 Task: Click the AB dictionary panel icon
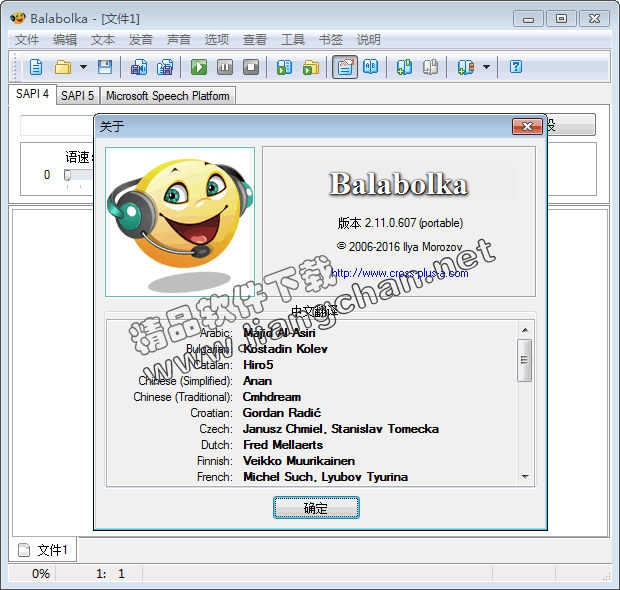[370, 67]
